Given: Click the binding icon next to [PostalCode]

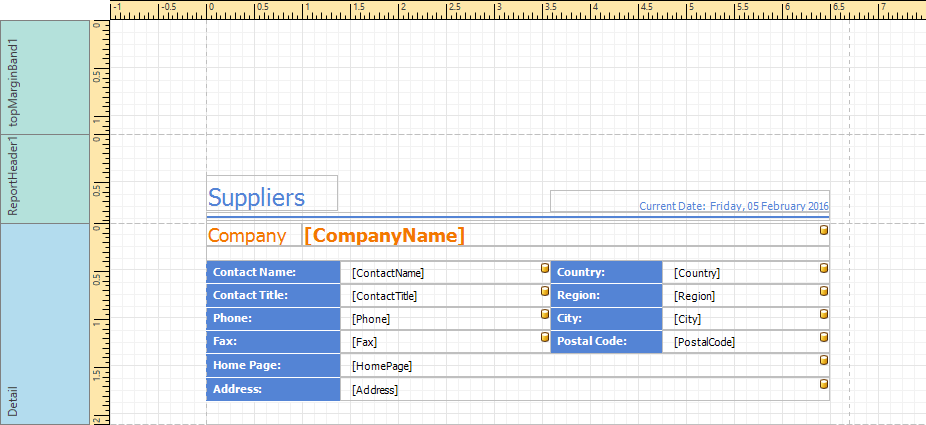Looking at the screenshot, I should pos(824,337).
